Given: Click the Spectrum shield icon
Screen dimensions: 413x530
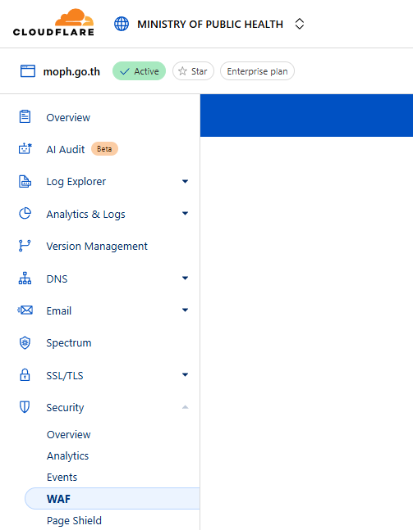Looking at the screenshot, I should tap(25, 343).
